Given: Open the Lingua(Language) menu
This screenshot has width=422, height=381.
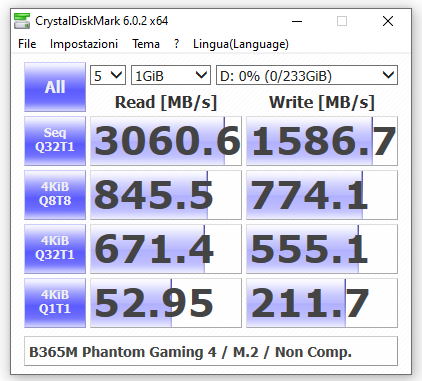Looking at the screenshot, I should [x=241, y=44].
